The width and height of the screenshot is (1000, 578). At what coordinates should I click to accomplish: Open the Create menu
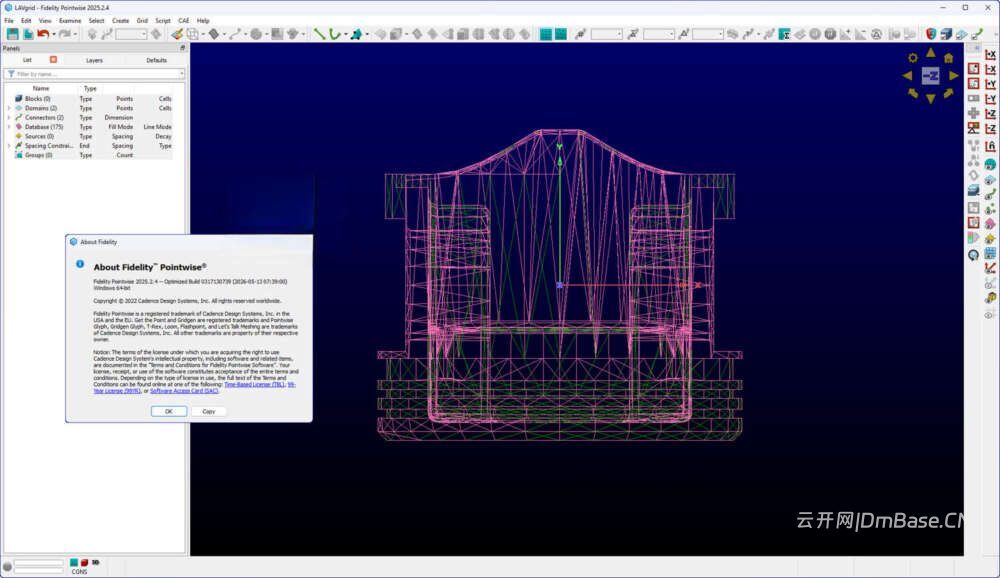[x=121, y=20]
